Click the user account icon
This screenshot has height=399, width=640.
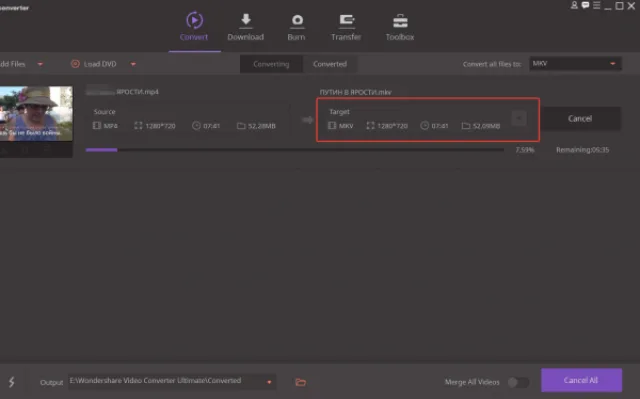[574, 5]
